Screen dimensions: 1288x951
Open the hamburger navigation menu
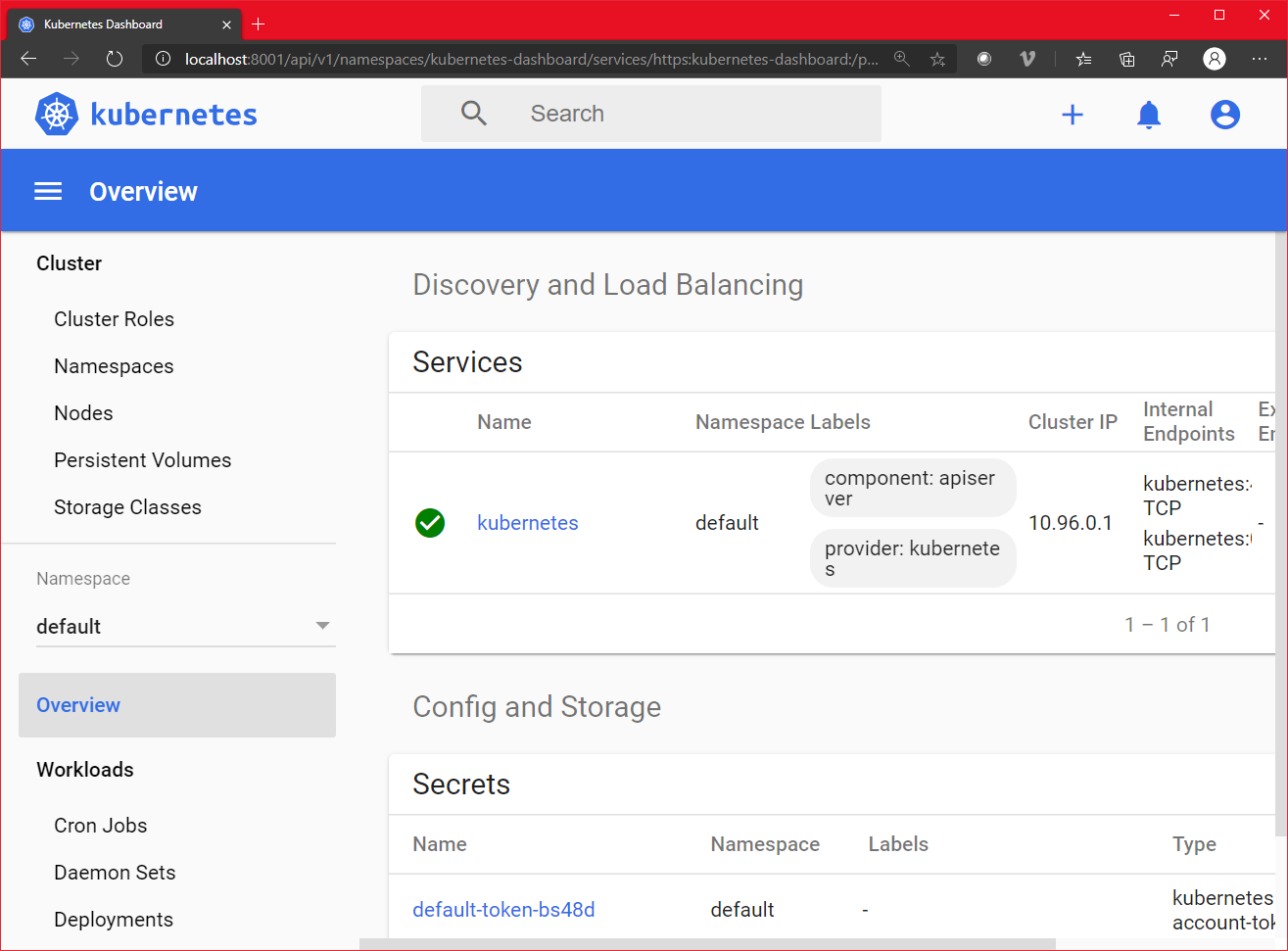47,191
